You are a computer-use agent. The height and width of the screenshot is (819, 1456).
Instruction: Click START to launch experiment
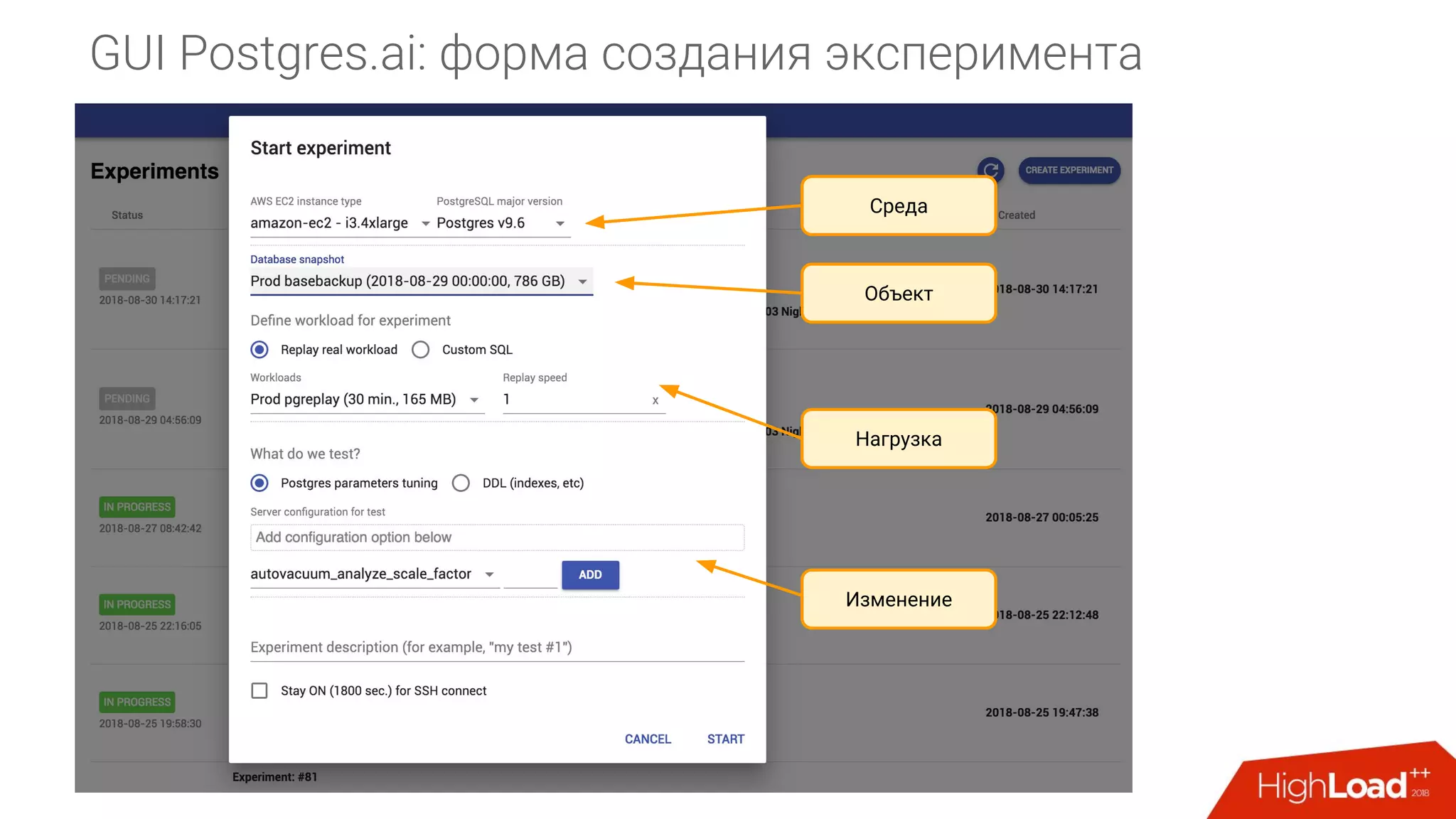tap(726, 739)
